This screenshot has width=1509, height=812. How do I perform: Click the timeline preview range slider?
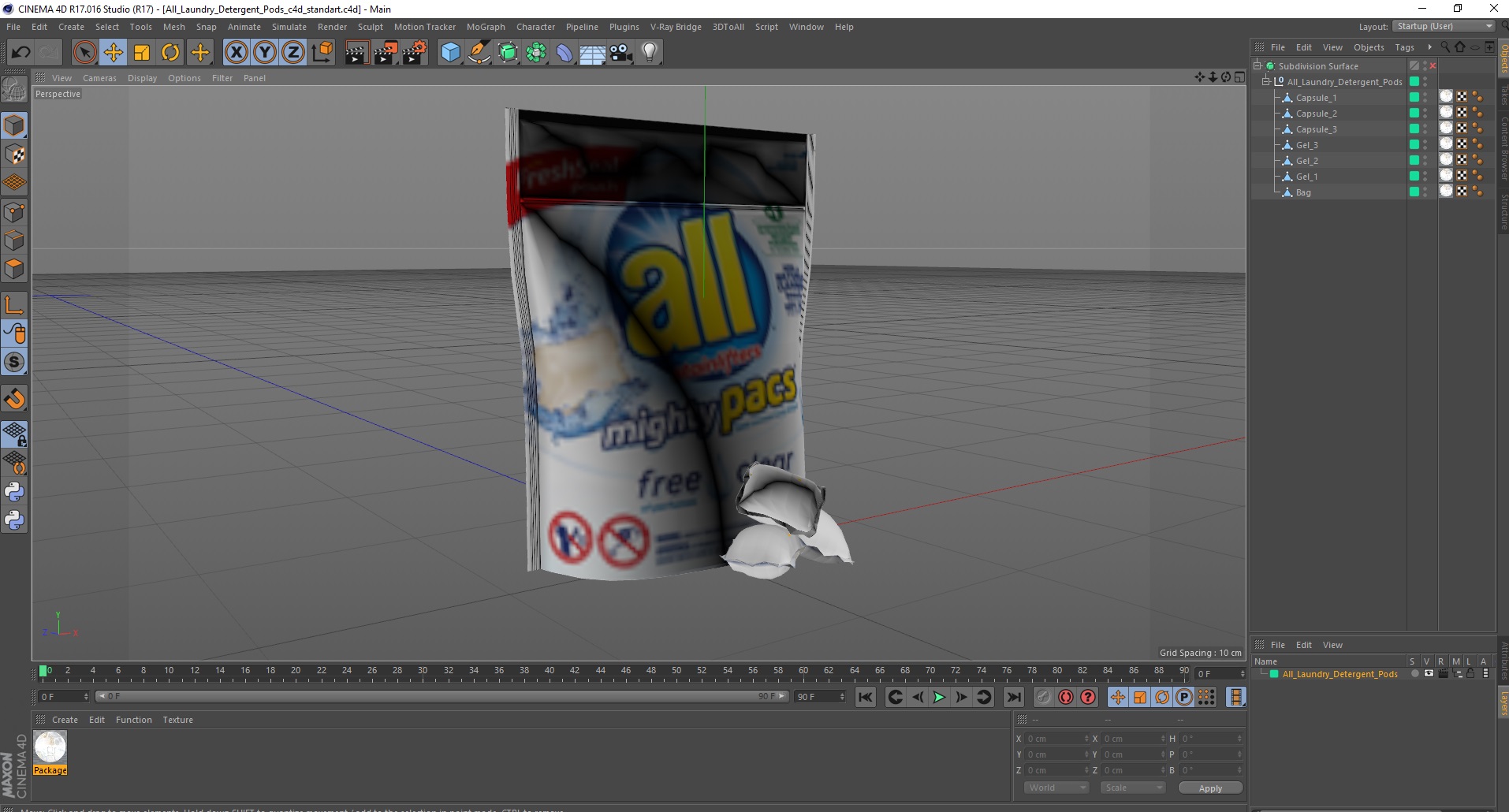click(442, 697)
